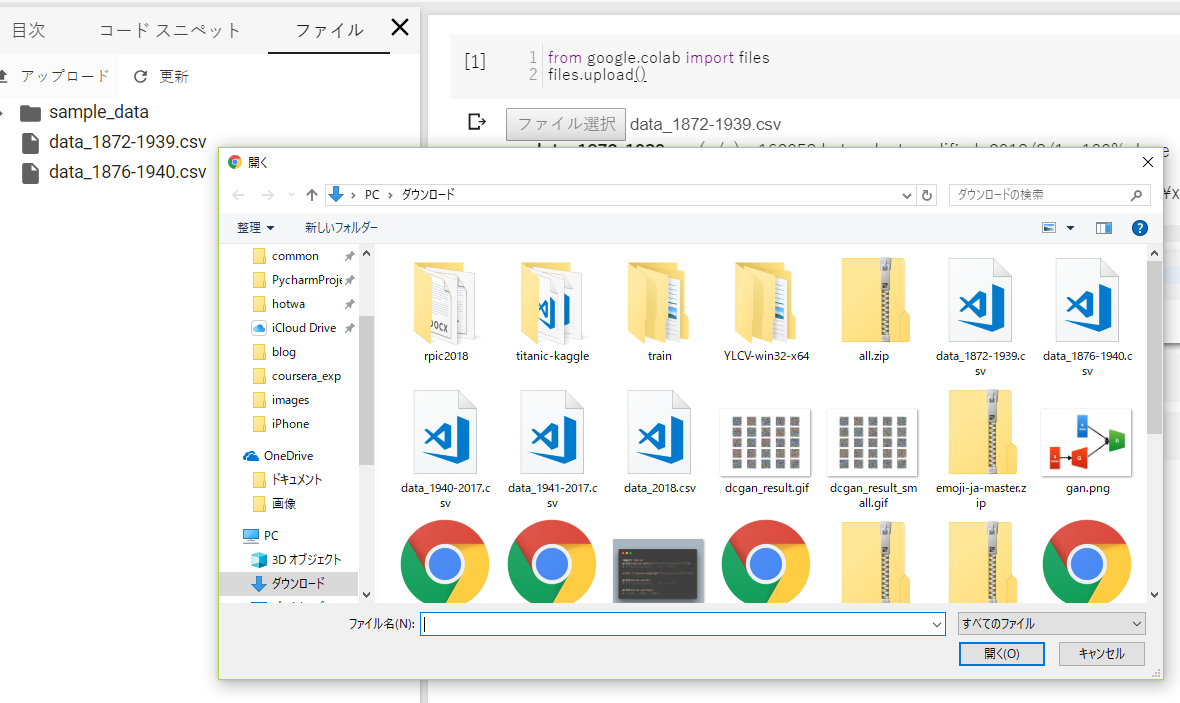Screen dimensions: 1180x703
Task: Click the 開く(O) button
Action: tap(1001, 653)
